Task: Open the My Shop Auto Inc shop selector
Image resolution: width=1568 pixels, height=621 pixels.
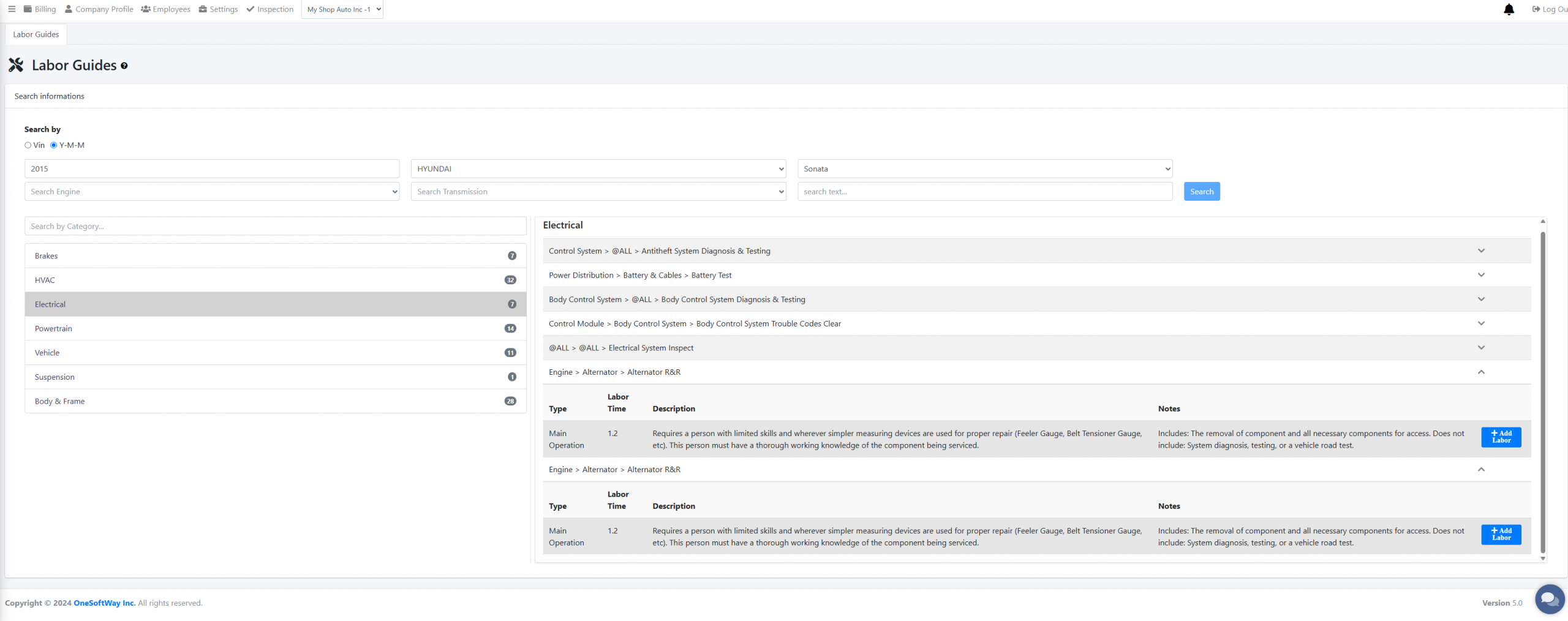Action: (342, 9)
